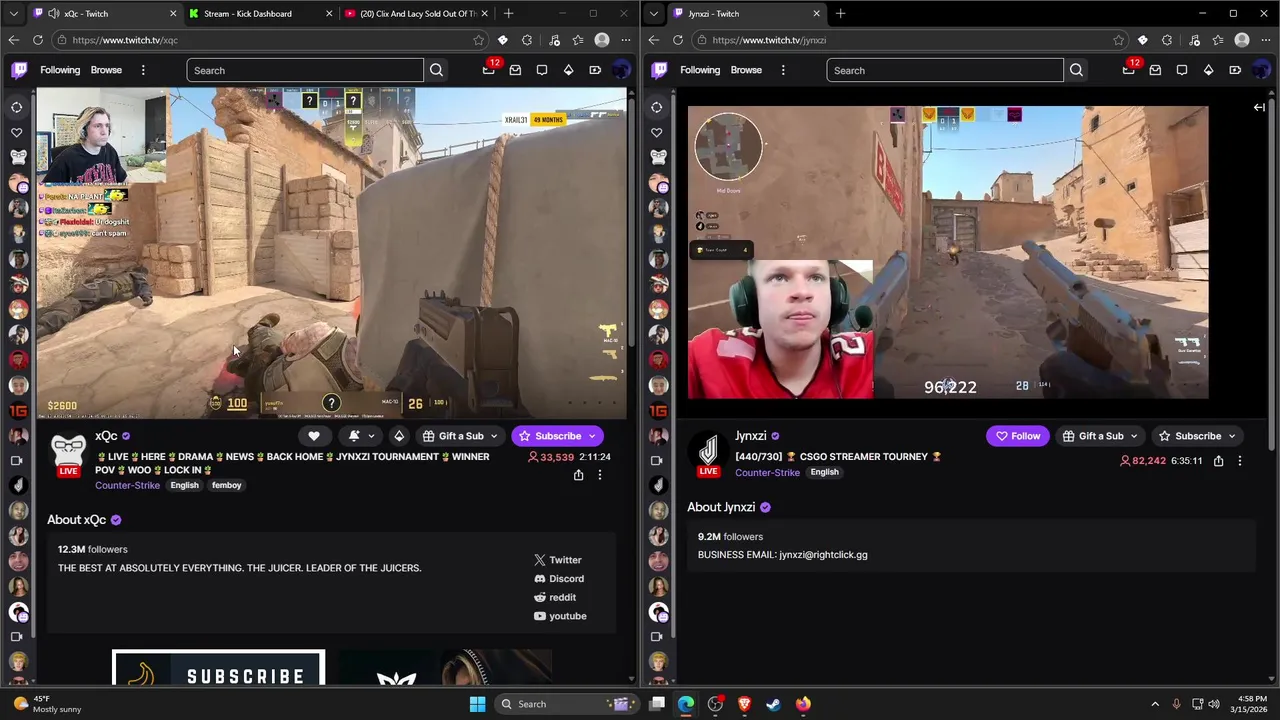Open the Windows Start menu
This screenshot has height=720, width=1280.
(477, 704)
